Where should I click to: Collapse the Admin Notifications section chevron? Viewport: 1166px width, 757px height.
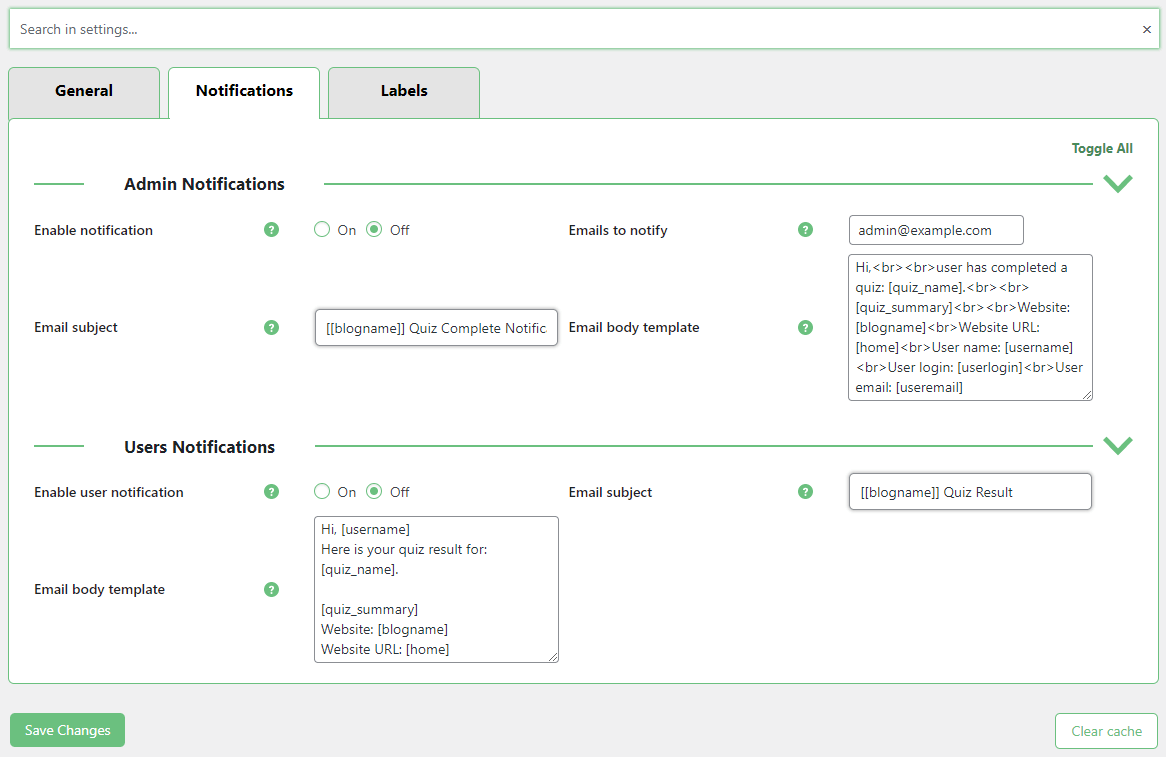[1117, 184]
